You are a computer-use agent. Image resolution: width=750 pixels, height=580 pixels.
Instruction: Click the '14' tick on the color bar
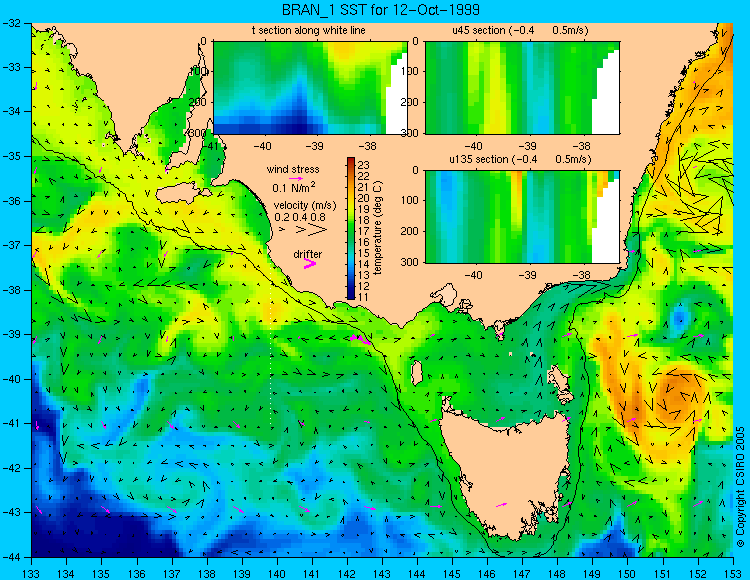click(x=364, y=264)
